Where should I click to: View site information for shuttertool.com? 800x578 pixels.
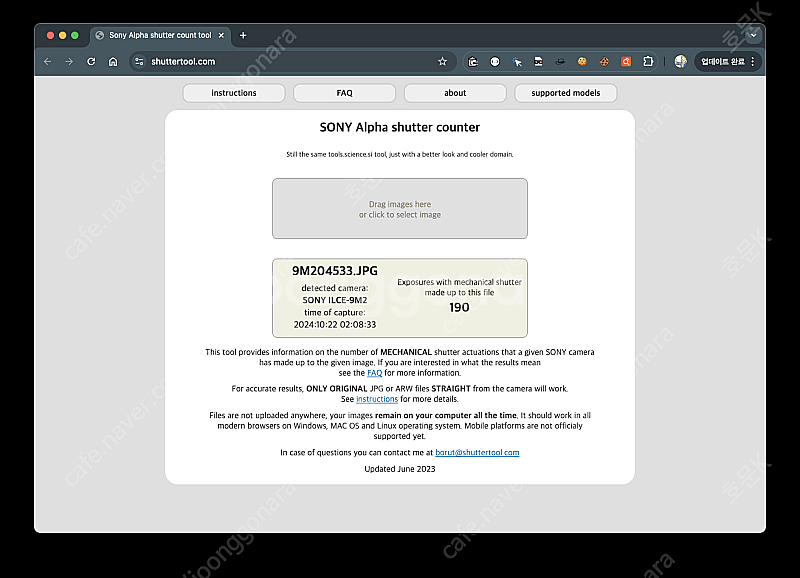pyautogui.click(x=139, y=62)
